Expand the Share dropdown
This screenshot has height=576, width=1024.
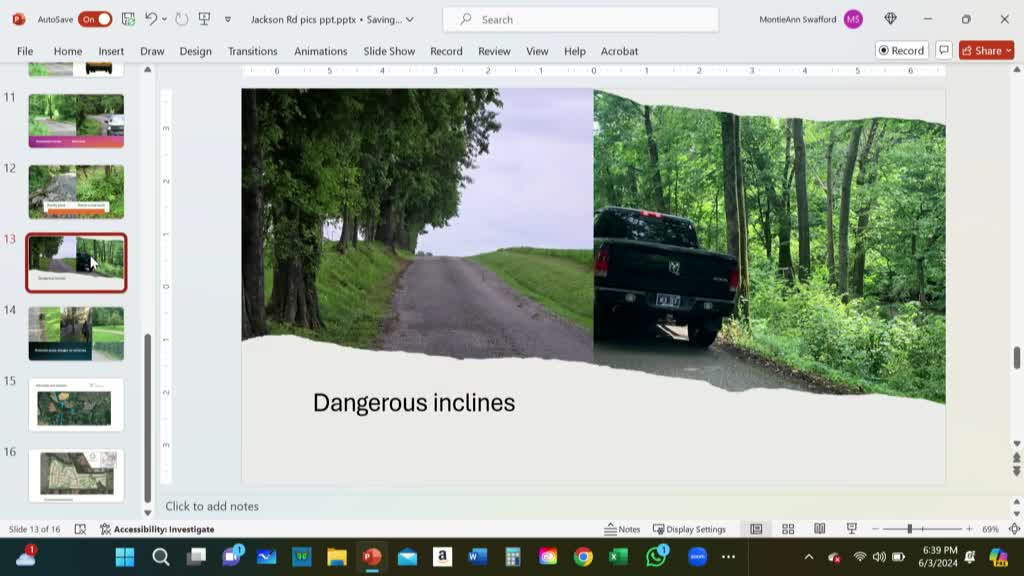1008,51
